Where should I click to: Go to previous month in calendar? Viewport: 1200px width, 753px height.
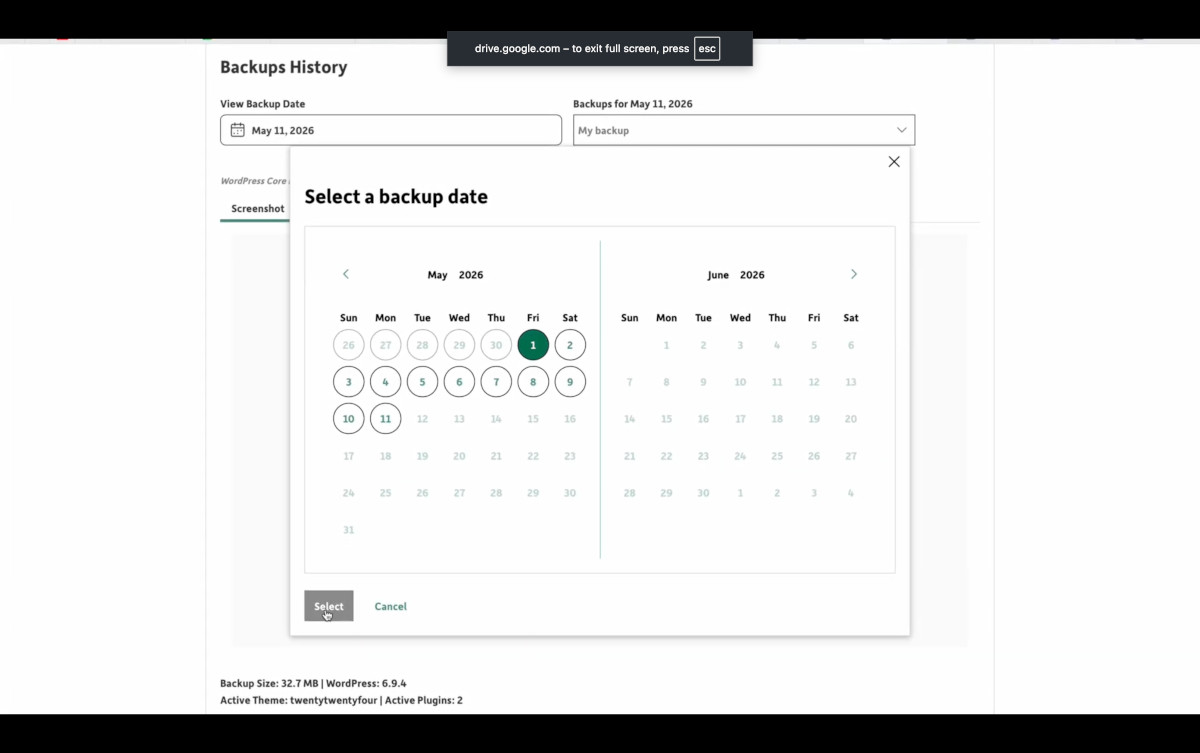pyautogui.click(x=346, y=274)
